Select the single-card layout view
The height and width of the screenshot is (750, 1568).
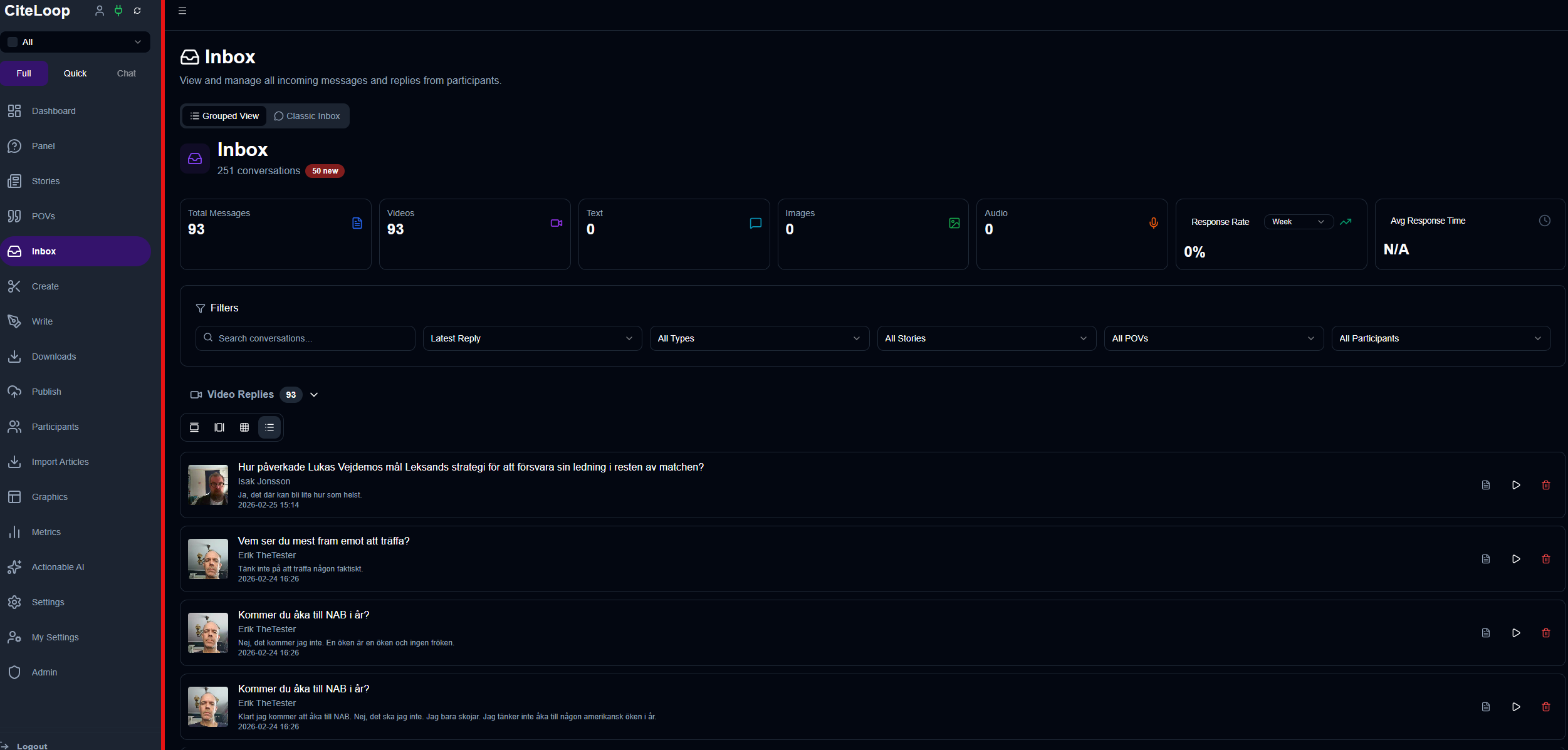coord(194,427)
